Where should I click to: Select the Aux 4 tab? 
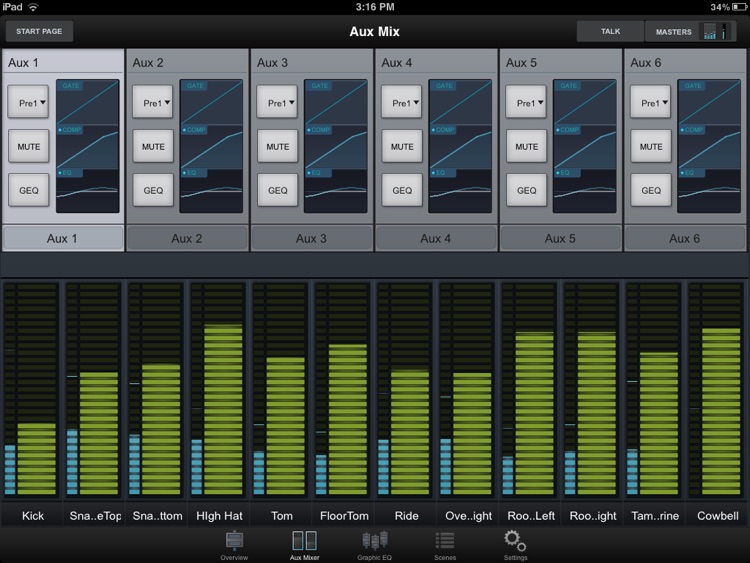[436, 238]
